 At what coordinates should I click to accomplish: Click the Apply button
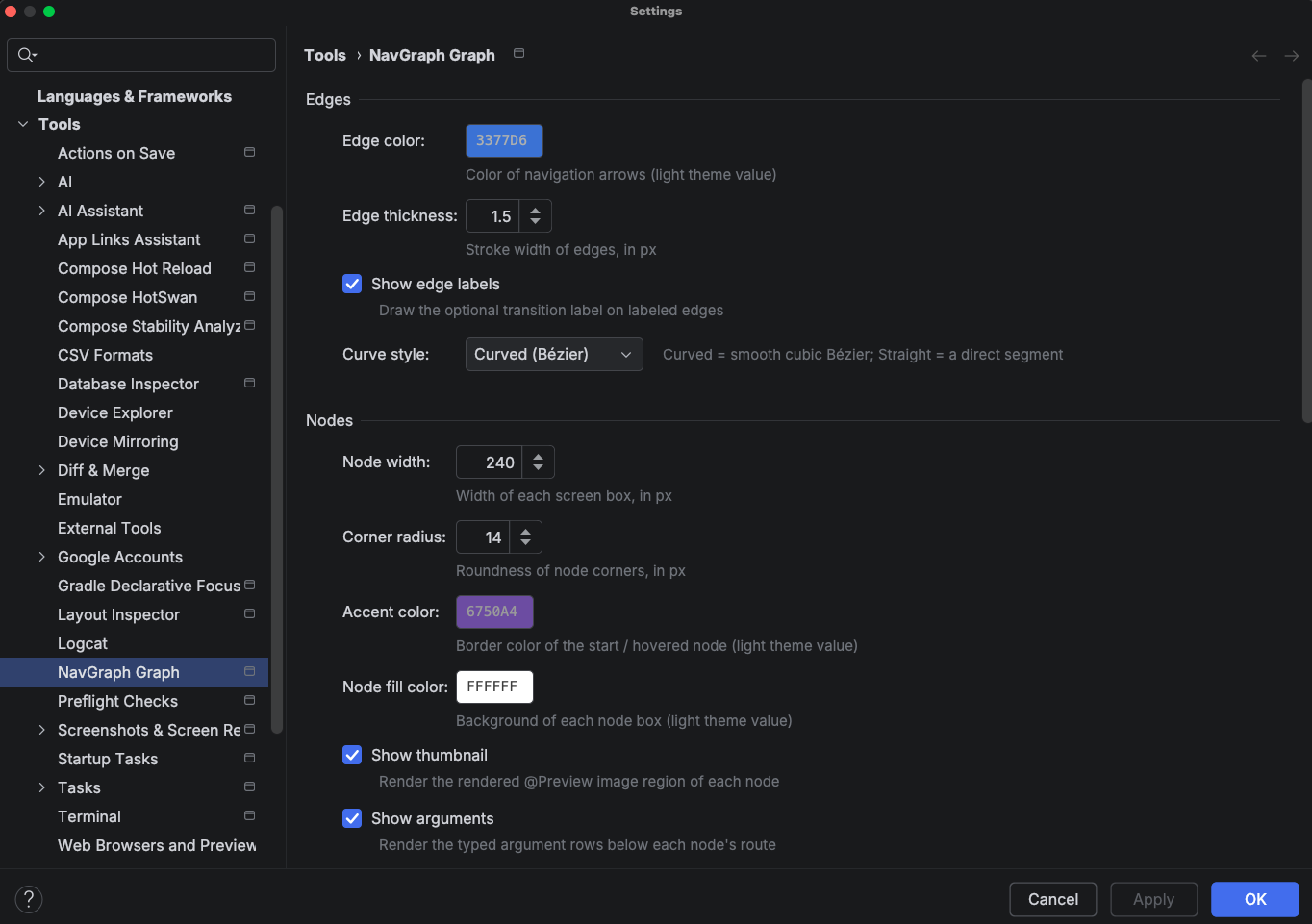click(1154, 899)
